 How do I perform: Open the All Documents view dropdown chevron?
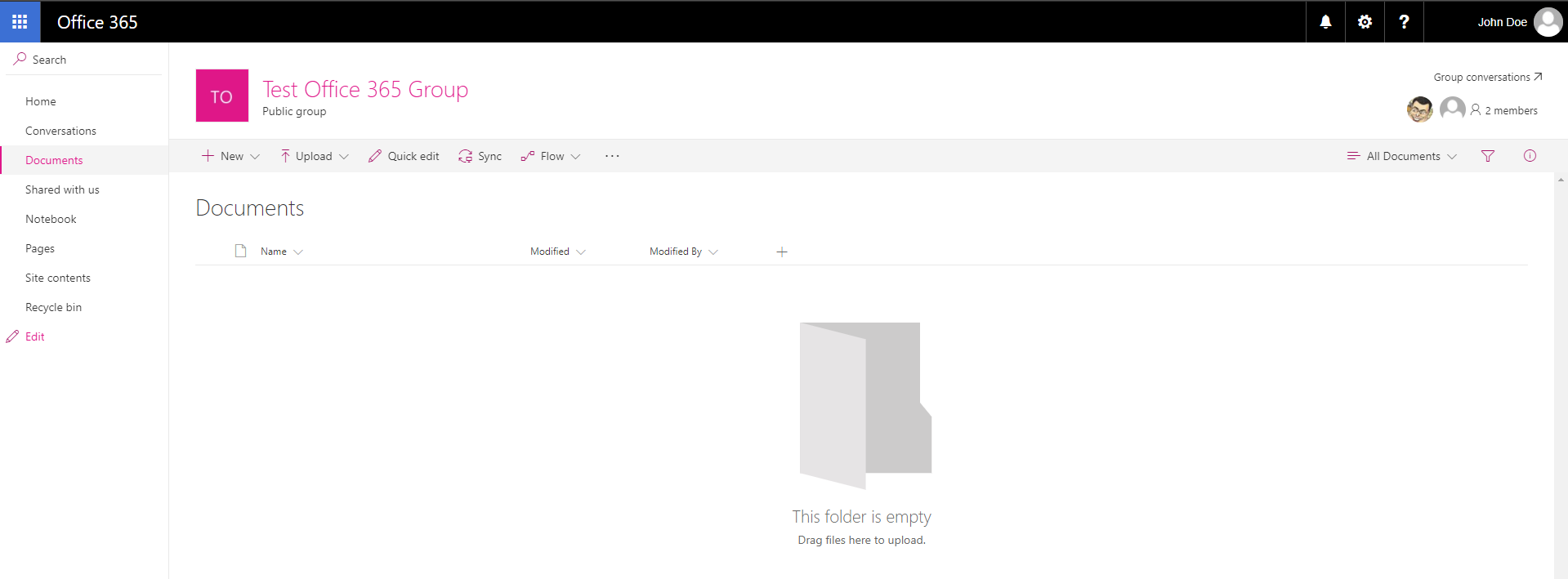(x=1452, y=157)
